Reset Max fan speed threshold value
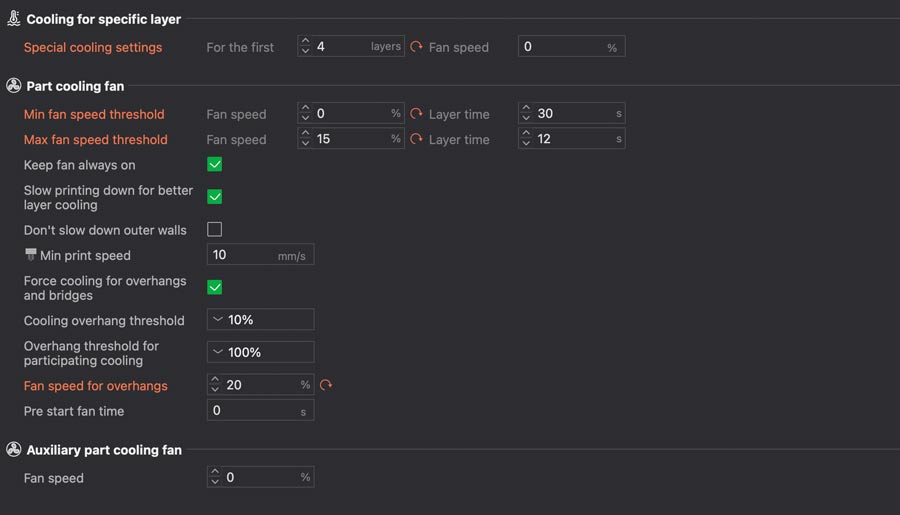The image size is (900, 515). [416, 140]
